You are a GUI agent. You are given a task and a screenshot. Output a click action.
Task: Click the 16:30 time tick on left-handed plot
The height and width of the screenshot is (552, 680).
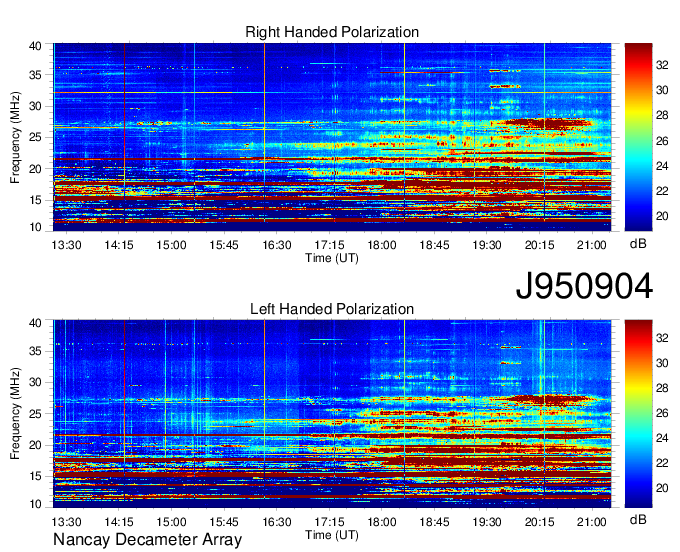[x=277, y=522]
